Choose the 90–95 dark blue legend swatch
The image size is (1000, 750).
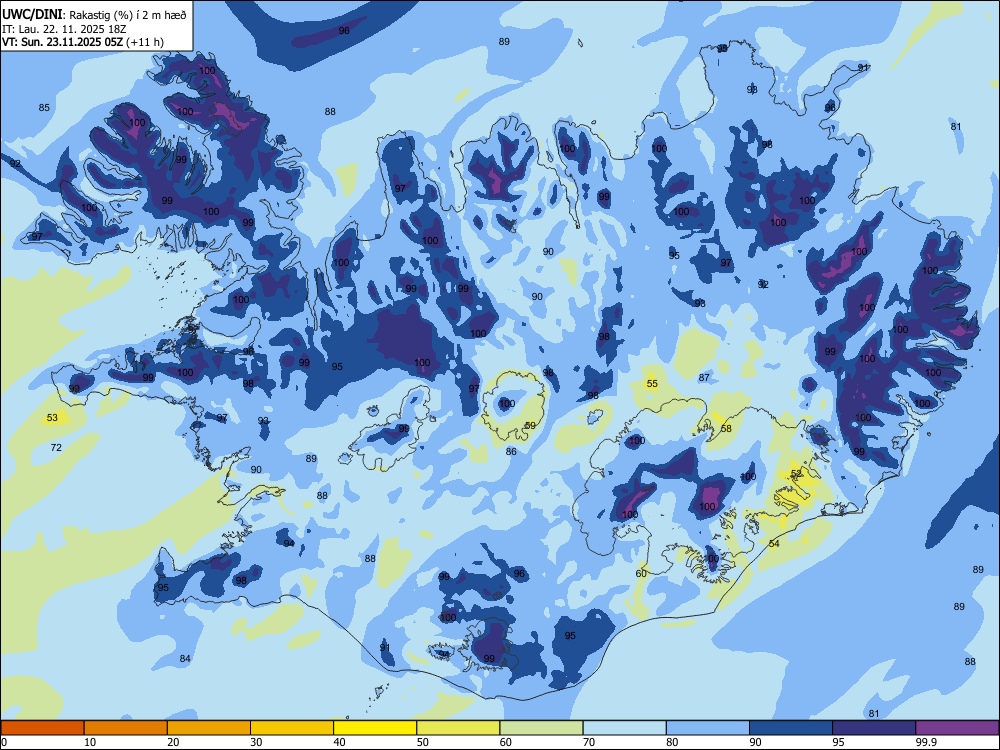(x=791, y=728)
